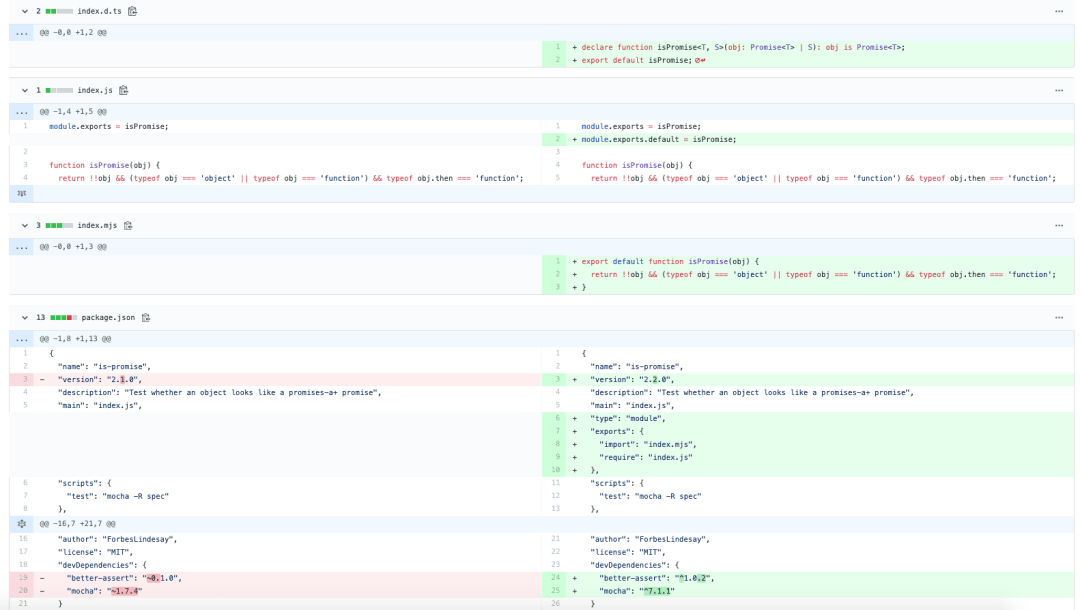Screen dimensions: 1080x610
Task: Copy the package.json file path
Action: click(x=146, y=317)
